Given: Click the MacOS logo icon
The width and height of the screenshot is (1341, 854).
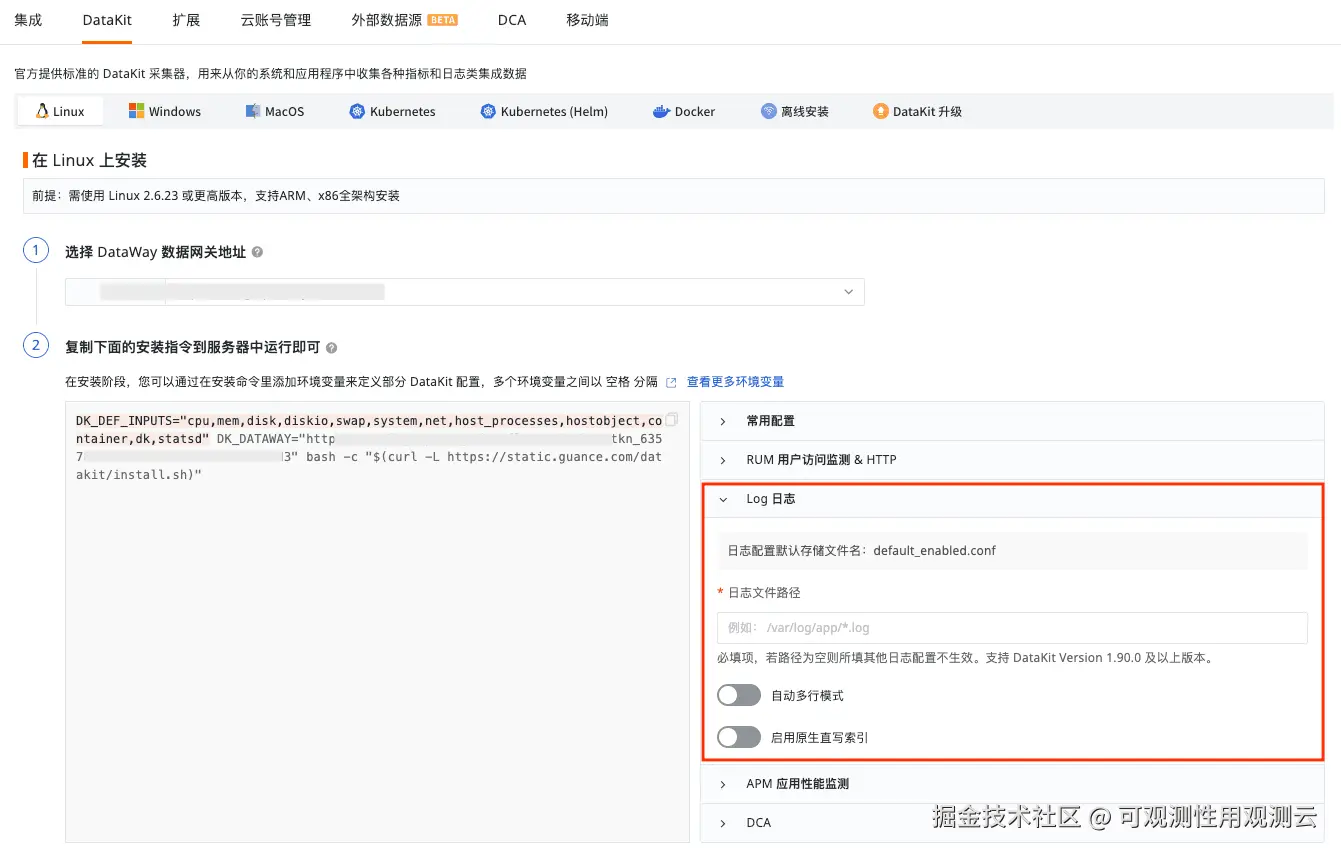Looking at the screenshot, I should tap(253, 111).
